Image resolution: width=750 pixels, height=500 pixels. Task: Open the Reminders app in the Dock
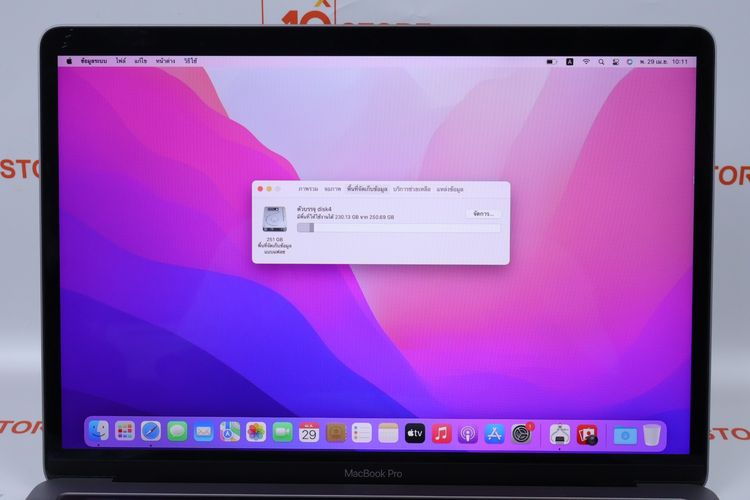click(362, 433)
